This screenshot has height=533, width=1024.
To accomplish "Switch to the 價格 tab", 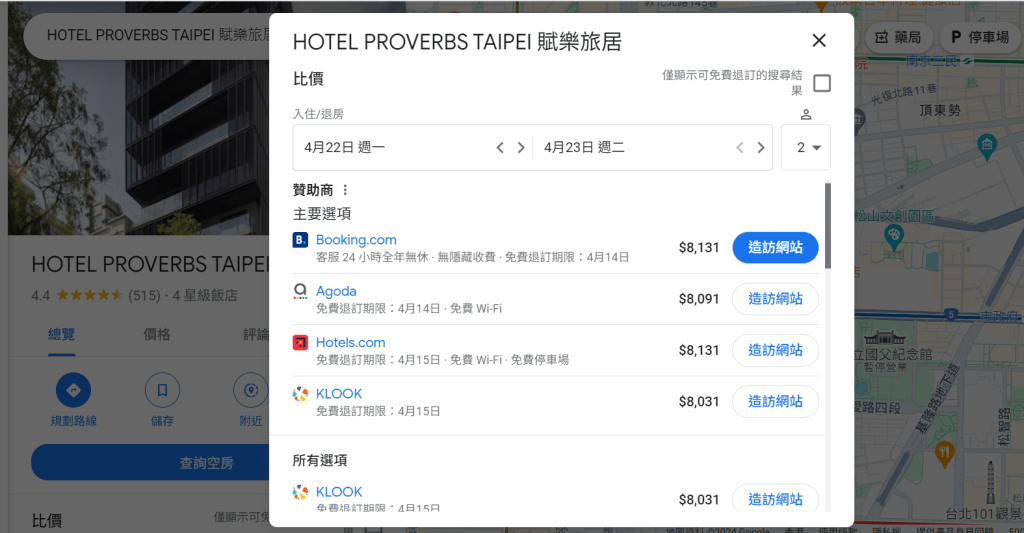I will click(157, 334).
